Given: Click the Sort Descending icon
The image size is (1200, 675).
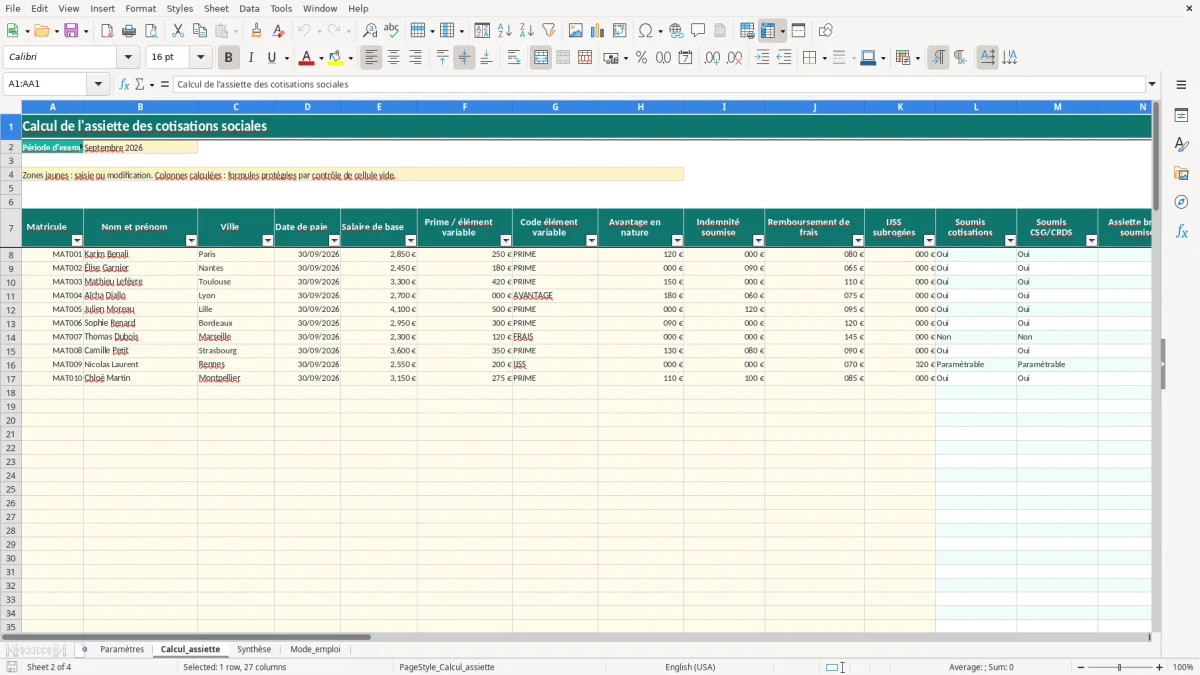Looking at the screenshot, I should (527, 31).
